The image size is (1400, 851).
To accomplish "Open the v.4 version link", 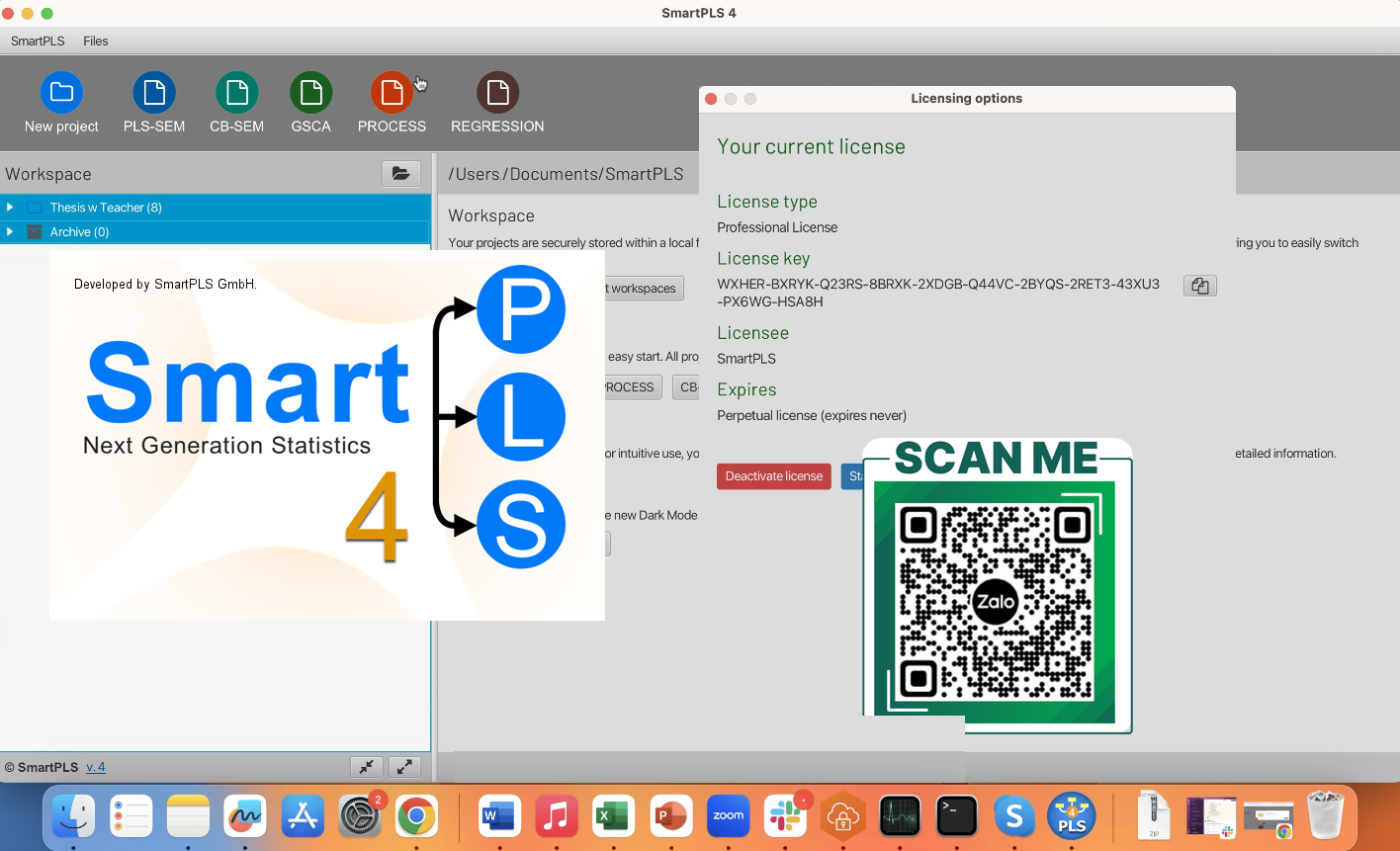I will click(96, 767).
